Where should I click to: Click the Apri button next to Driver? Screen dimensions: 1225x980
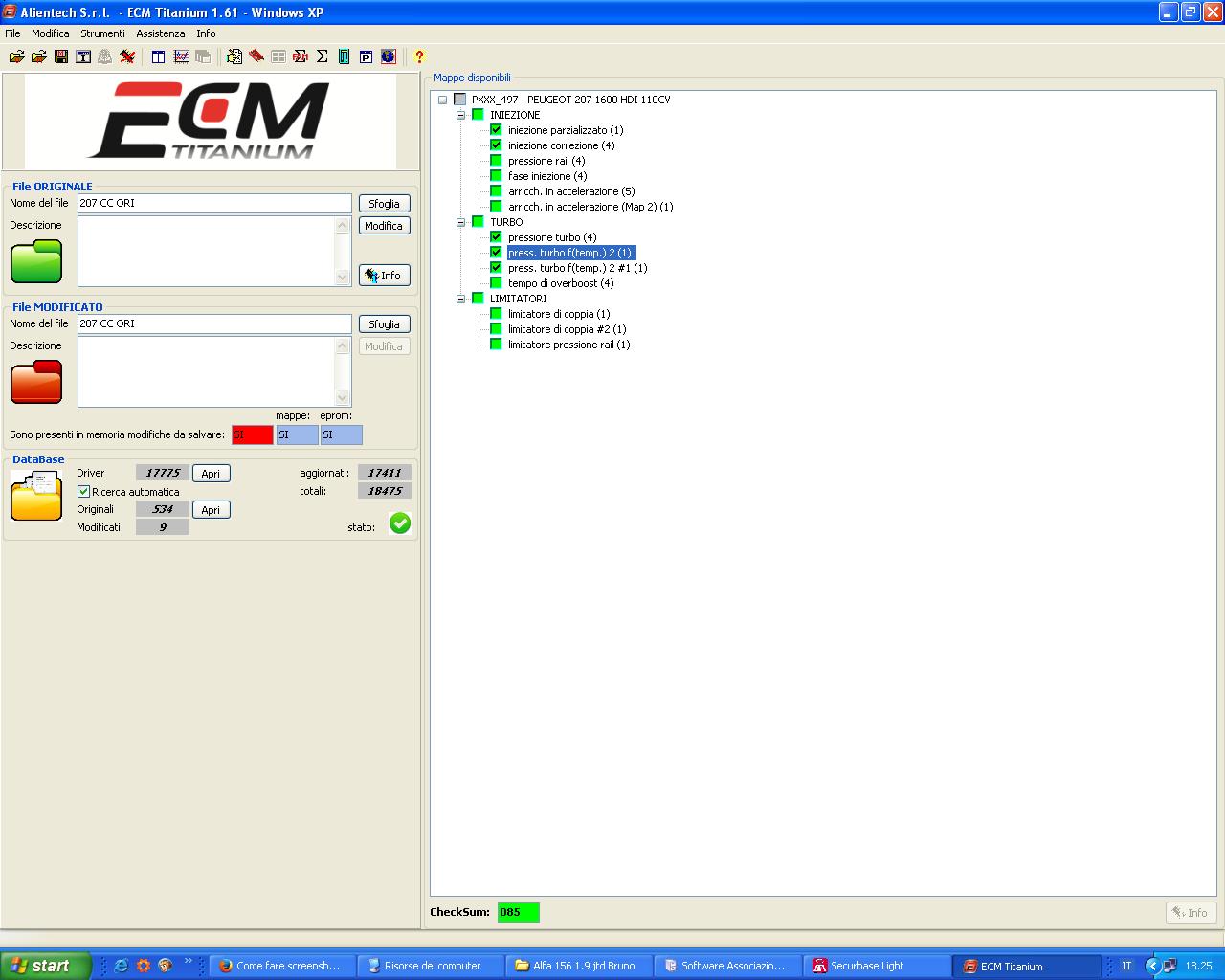pos(211,474)
